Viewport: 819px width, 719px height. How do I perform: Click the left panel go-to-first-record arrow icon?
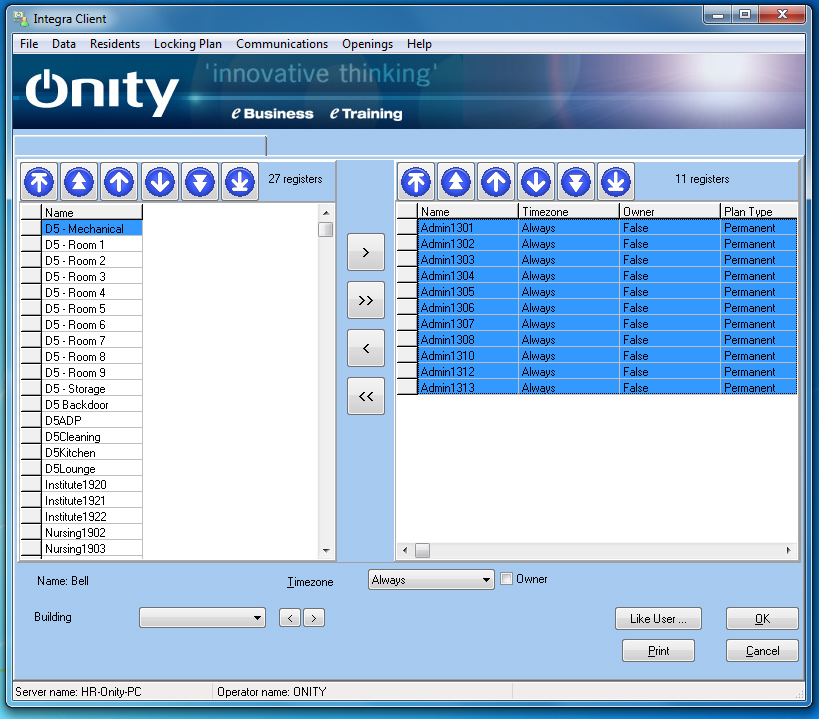point(40,181)
